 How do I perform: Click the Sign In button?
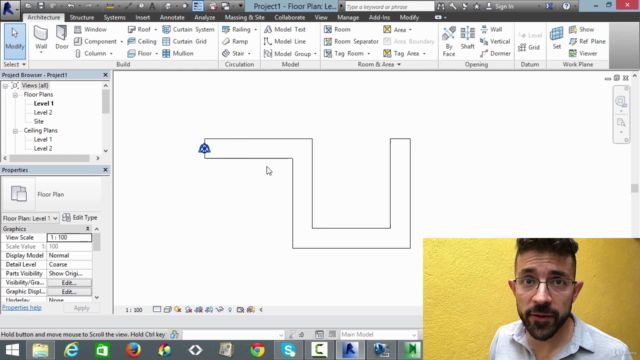click(500, 6)
